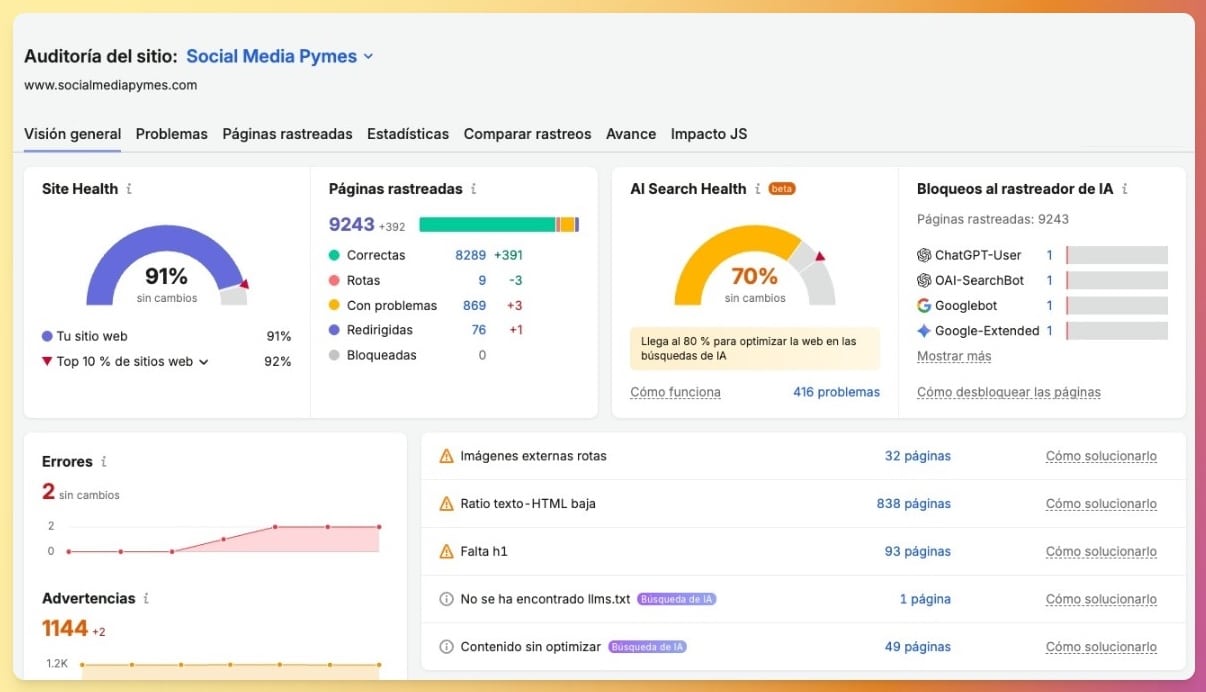Image resolution: width=1206 pixels, height=692 pixels.
Task: Open Cómo desbloquear las páginas link
Action: coord(1009,392)
